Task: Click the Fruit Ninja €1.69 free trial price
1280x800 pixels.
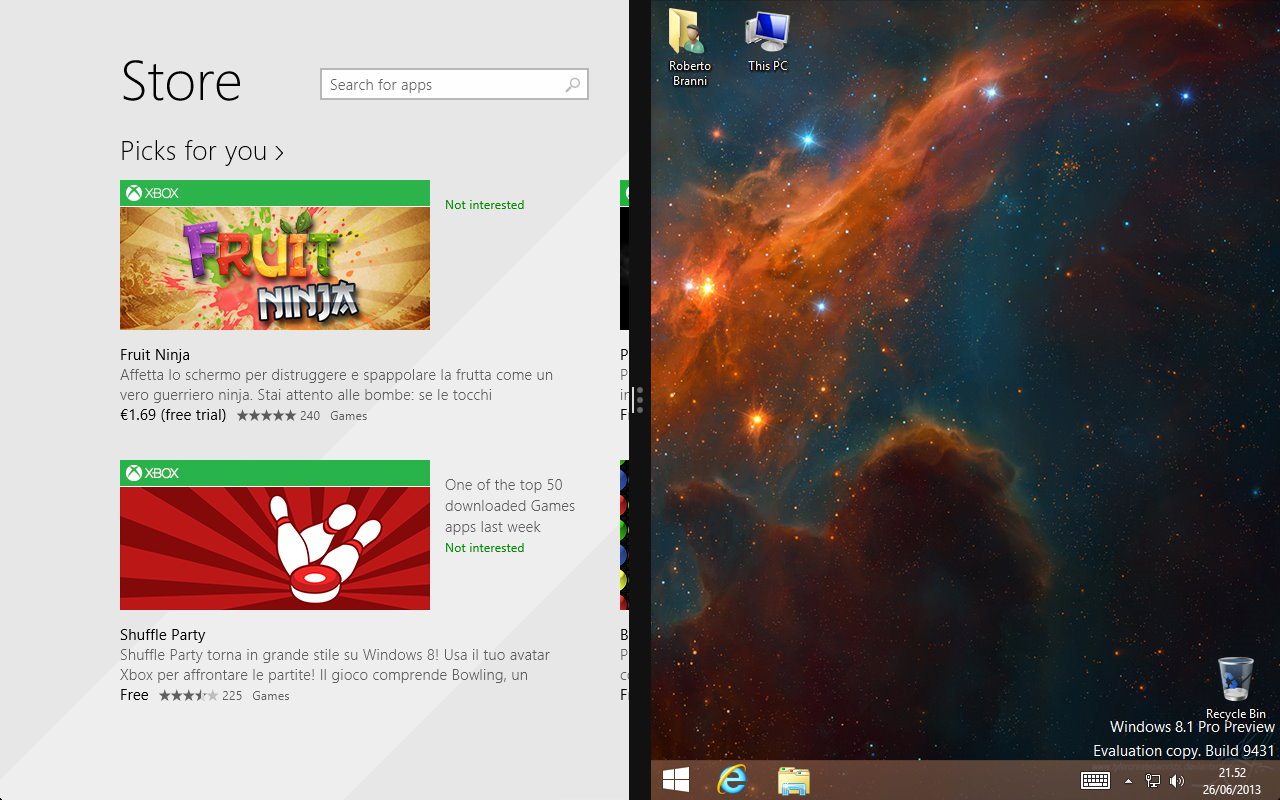Action: [x=173, y=415]
